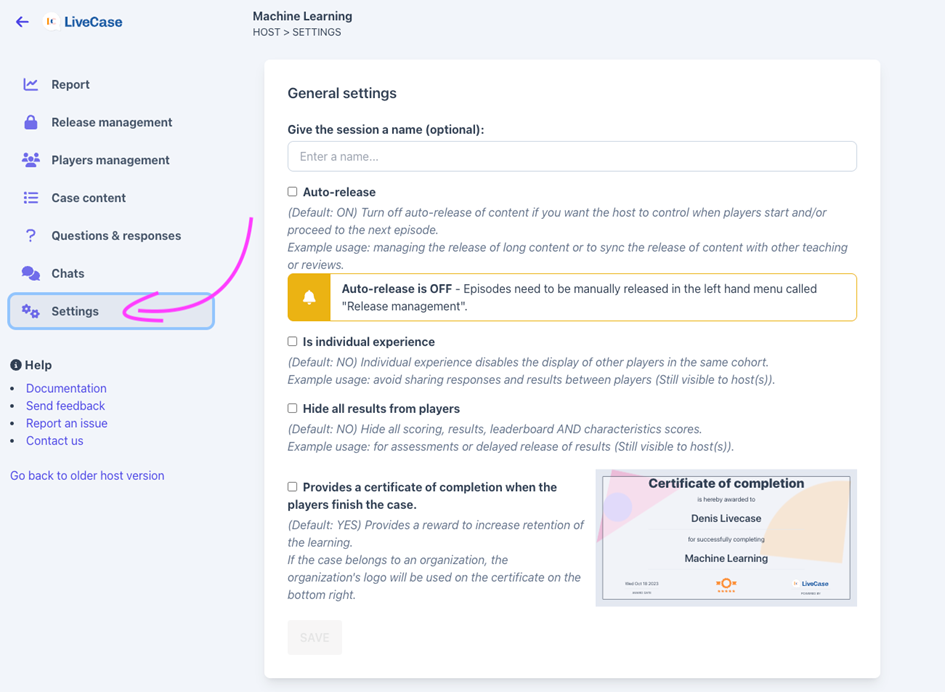This screenshot has height=692, width=945.
Task: Focus the session name input field
Action: tap(571, 157)
